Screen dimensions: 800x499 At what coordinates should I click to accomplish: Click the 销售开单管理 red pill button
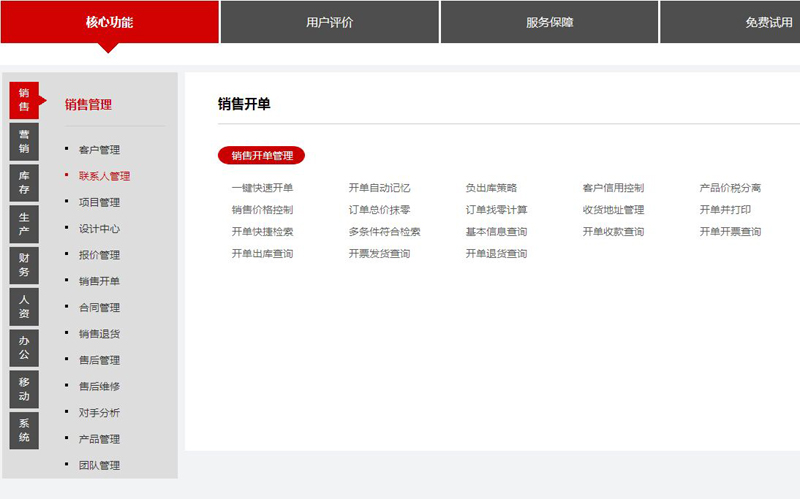[261, 155]
